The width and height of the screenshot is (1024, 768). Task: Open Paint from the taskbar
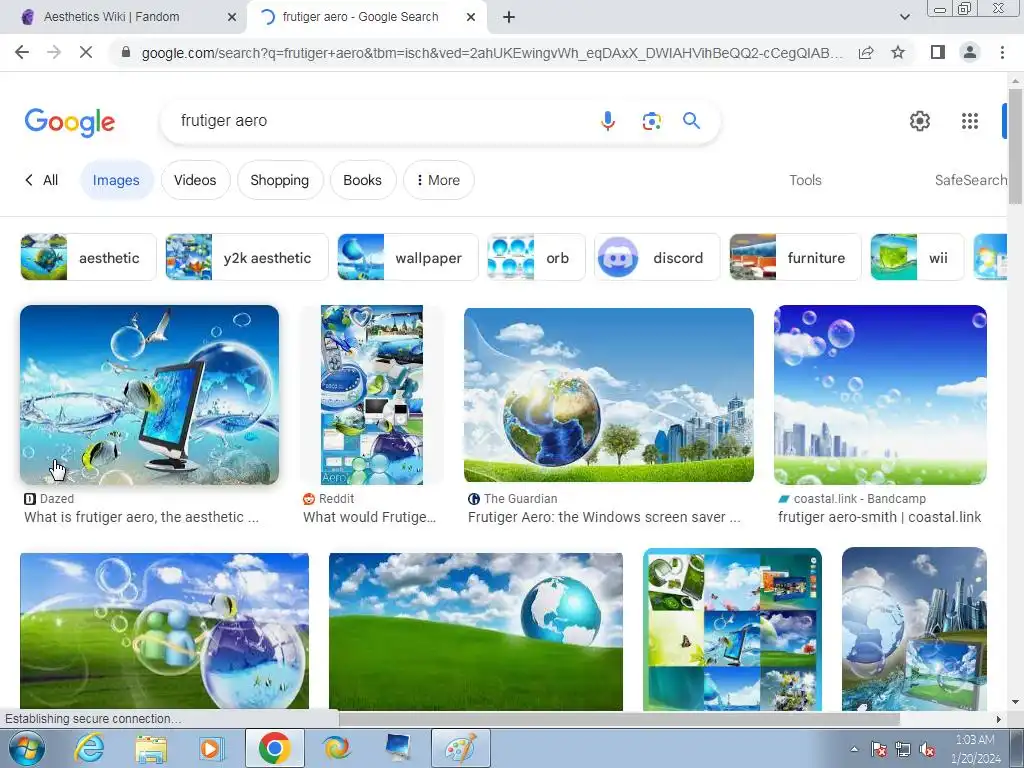(x=460, y=748)
